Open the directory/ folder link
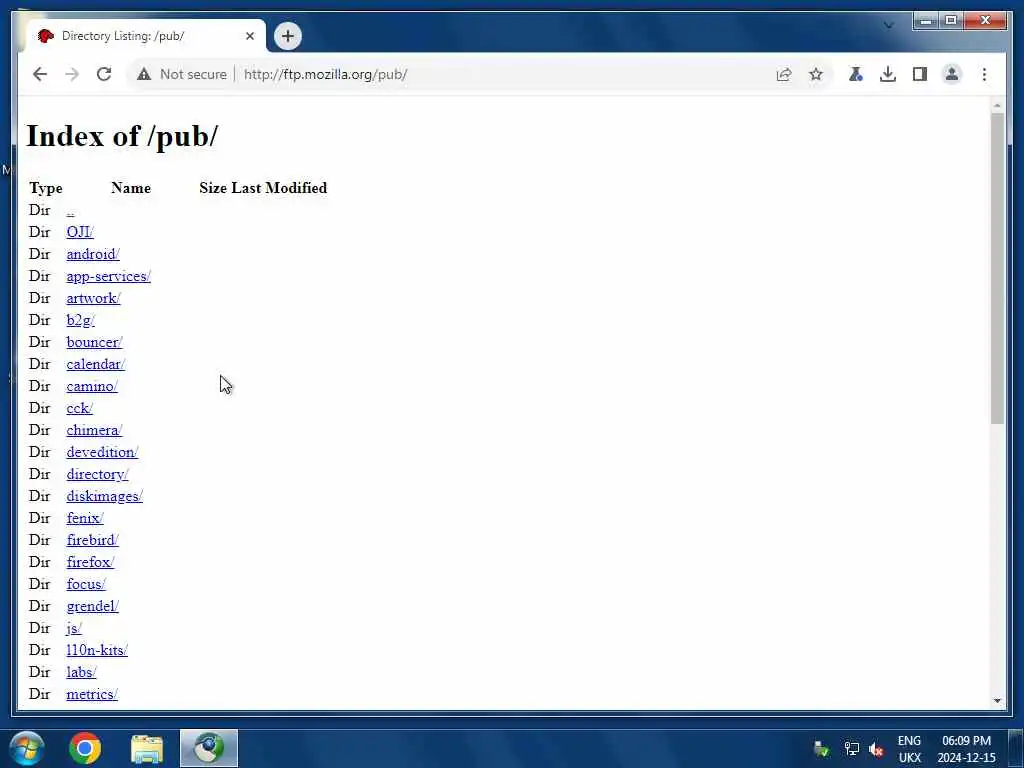 coord(97,475)
